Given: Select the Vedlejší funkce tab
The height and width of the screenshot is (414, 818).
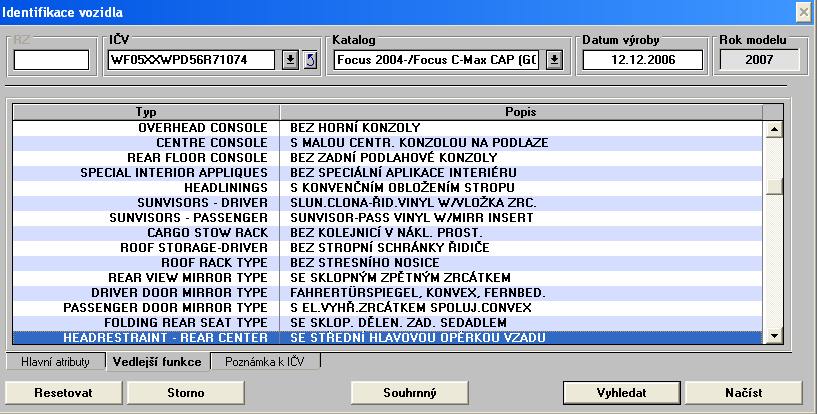Looking at the screenshot, I should click(157, 361).
